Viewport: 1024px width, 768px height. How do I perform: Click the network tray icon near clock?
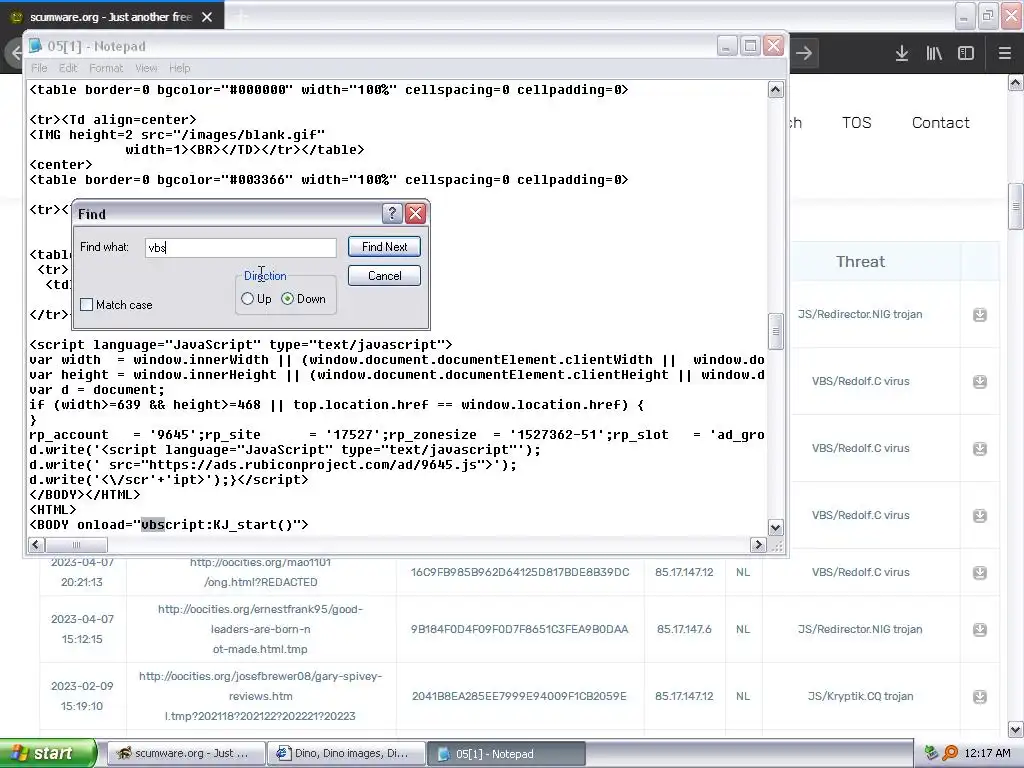coord(932,753)
